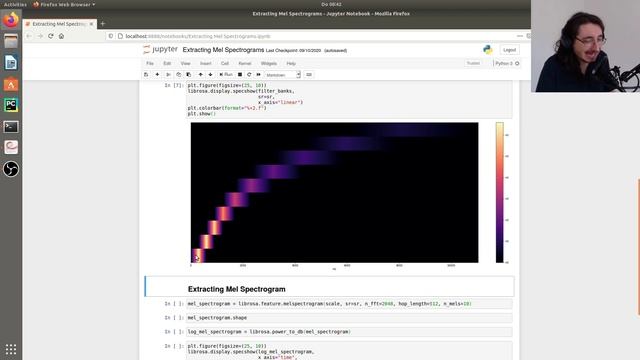Open Terminal from the dock

coord(11,127)
